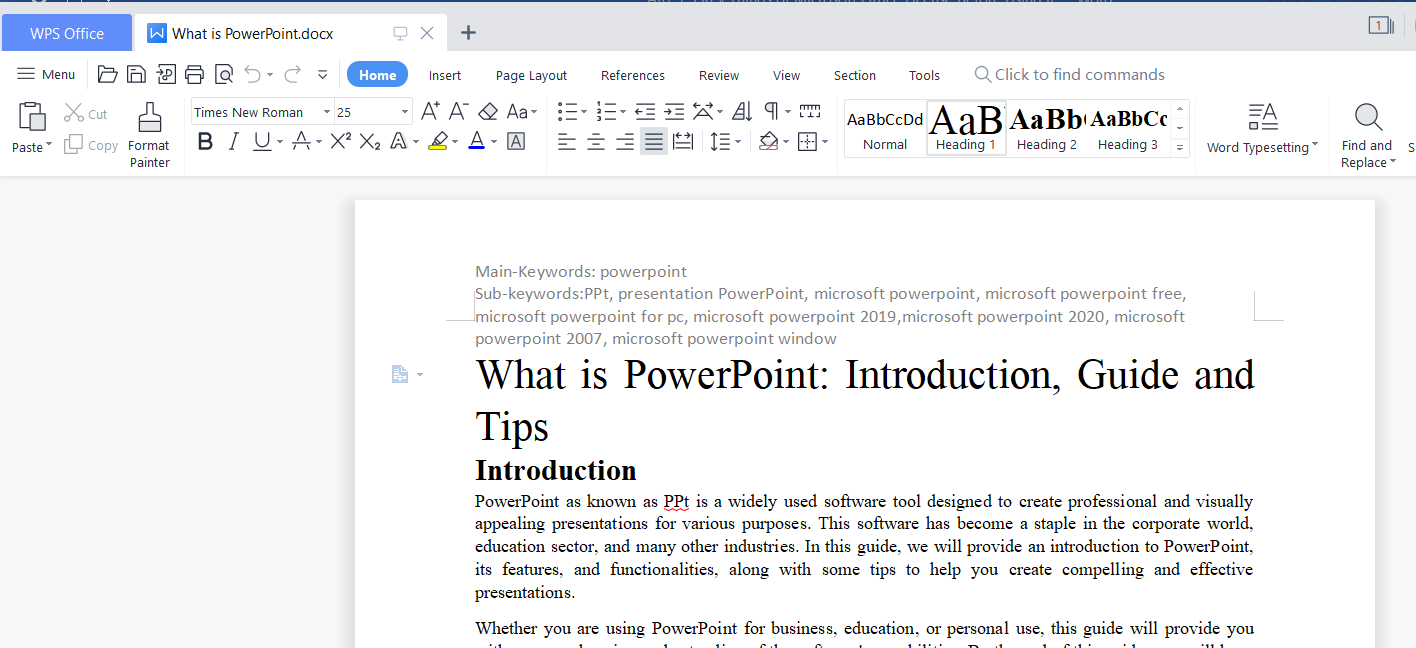Click the document navigation icon beside the title
The width and height of the screenshot is (1416, 648).
(x=400, y=374)
